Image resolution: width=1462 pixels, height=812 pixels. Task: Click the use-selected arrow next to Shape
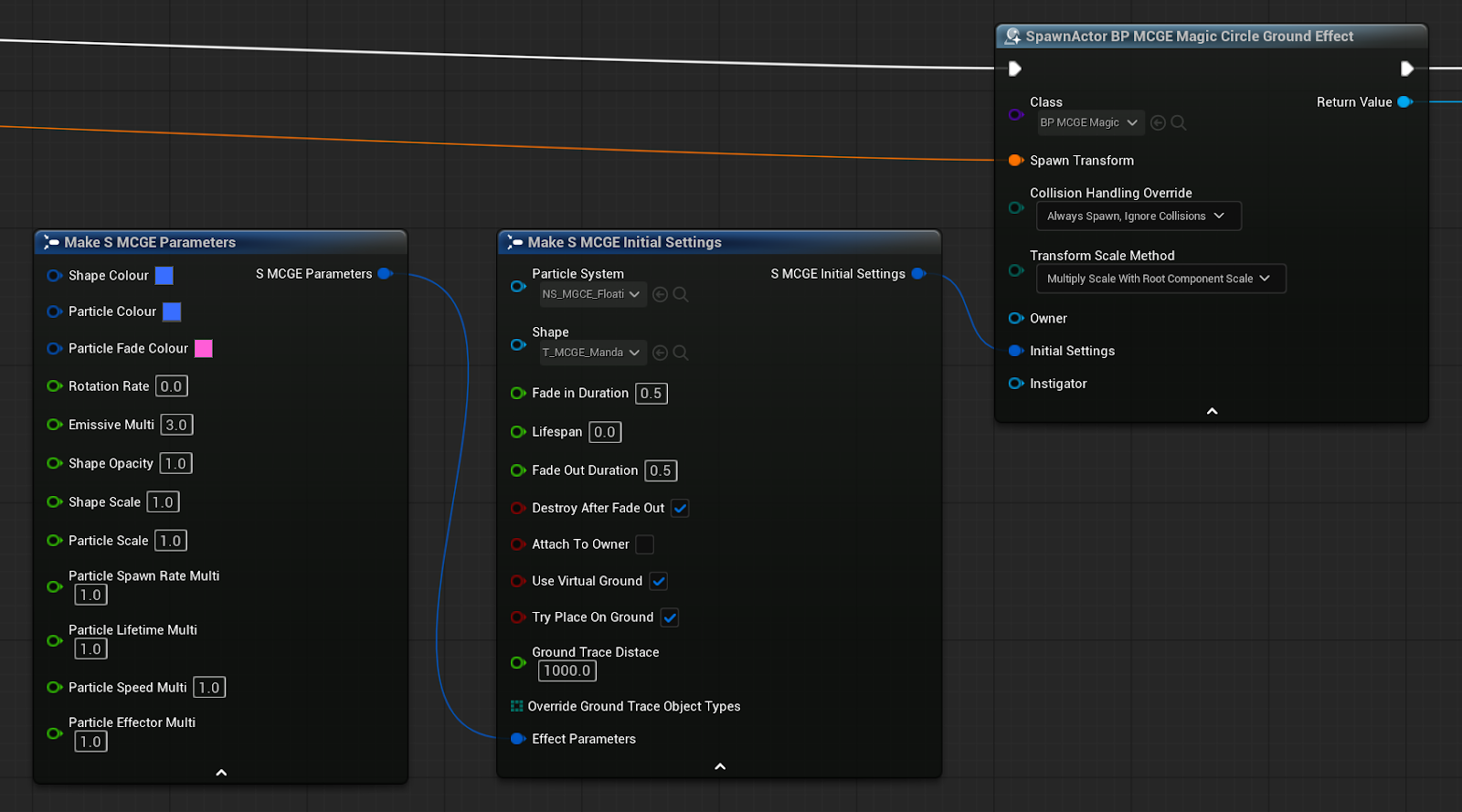(660, 353)
